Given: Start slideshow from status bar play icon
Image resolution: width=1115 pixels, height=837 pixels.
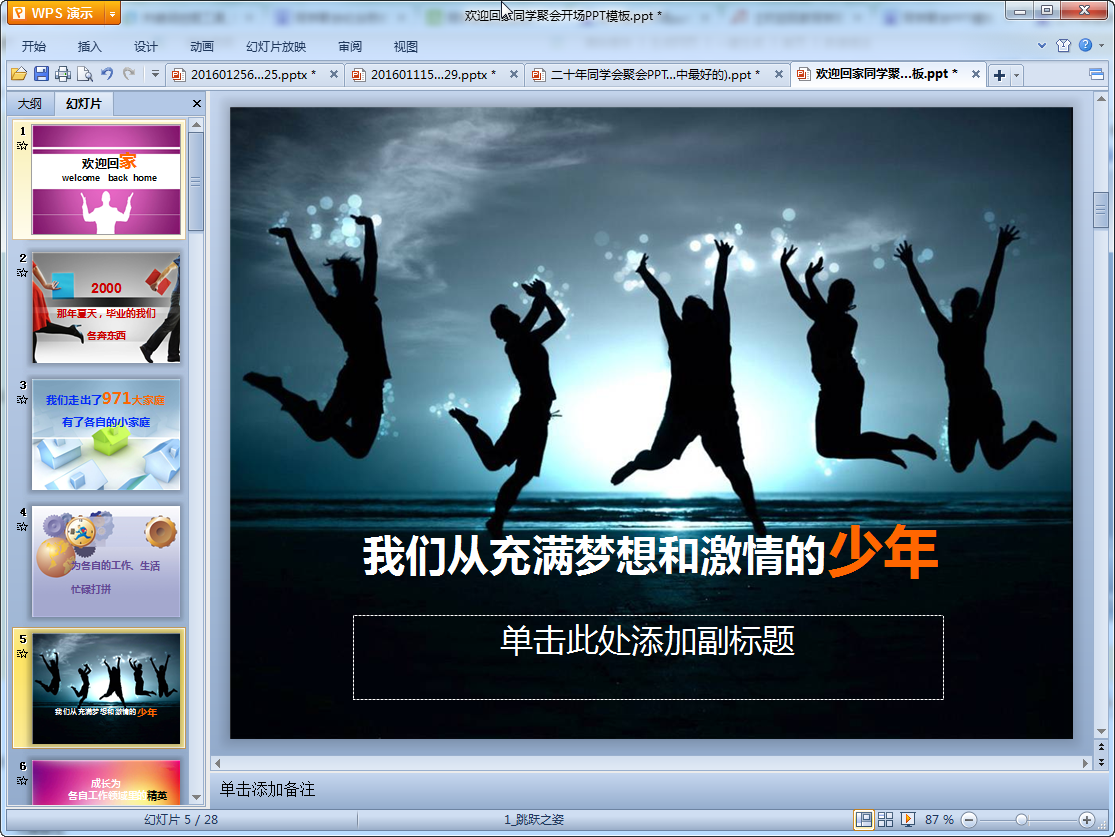Looking at the screenshot, I should (x=907, y=819).
